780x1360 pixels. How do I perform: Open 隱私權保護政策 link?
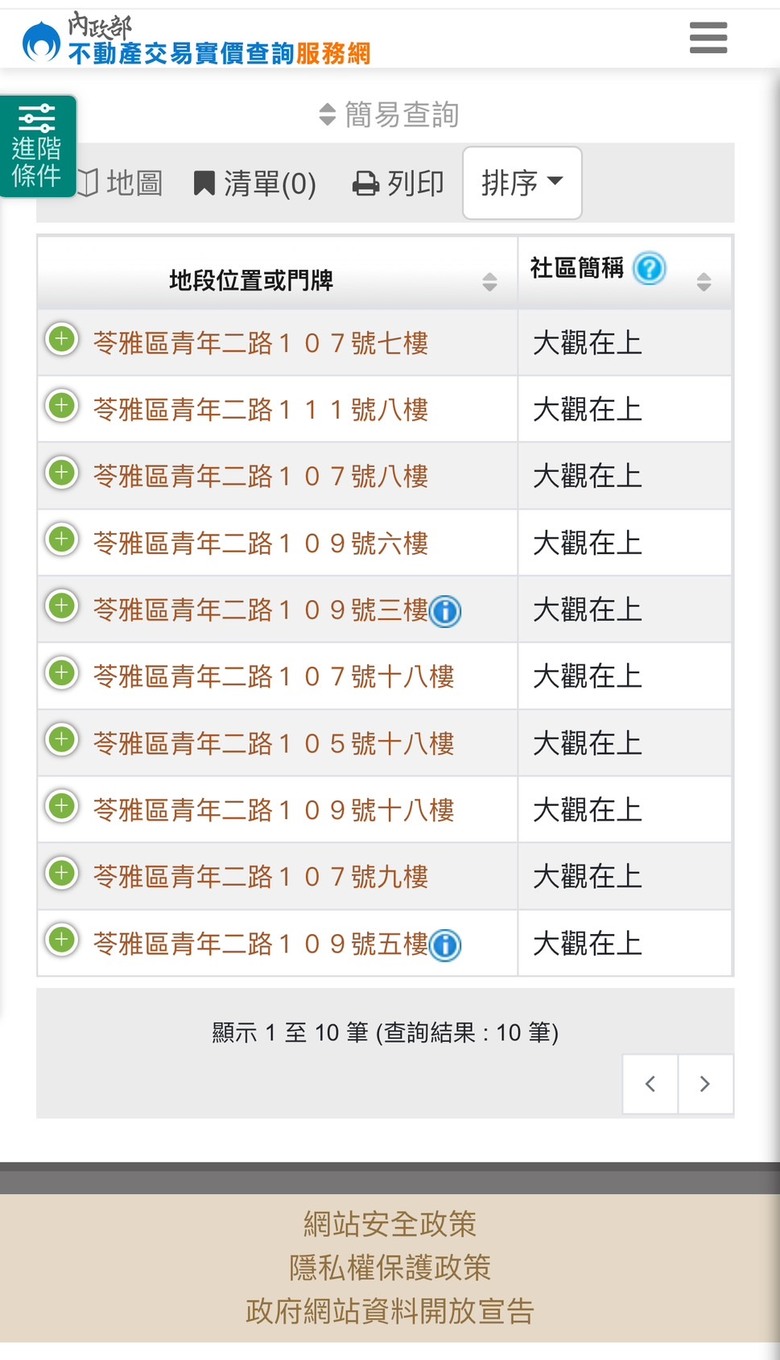(390, 1267)
